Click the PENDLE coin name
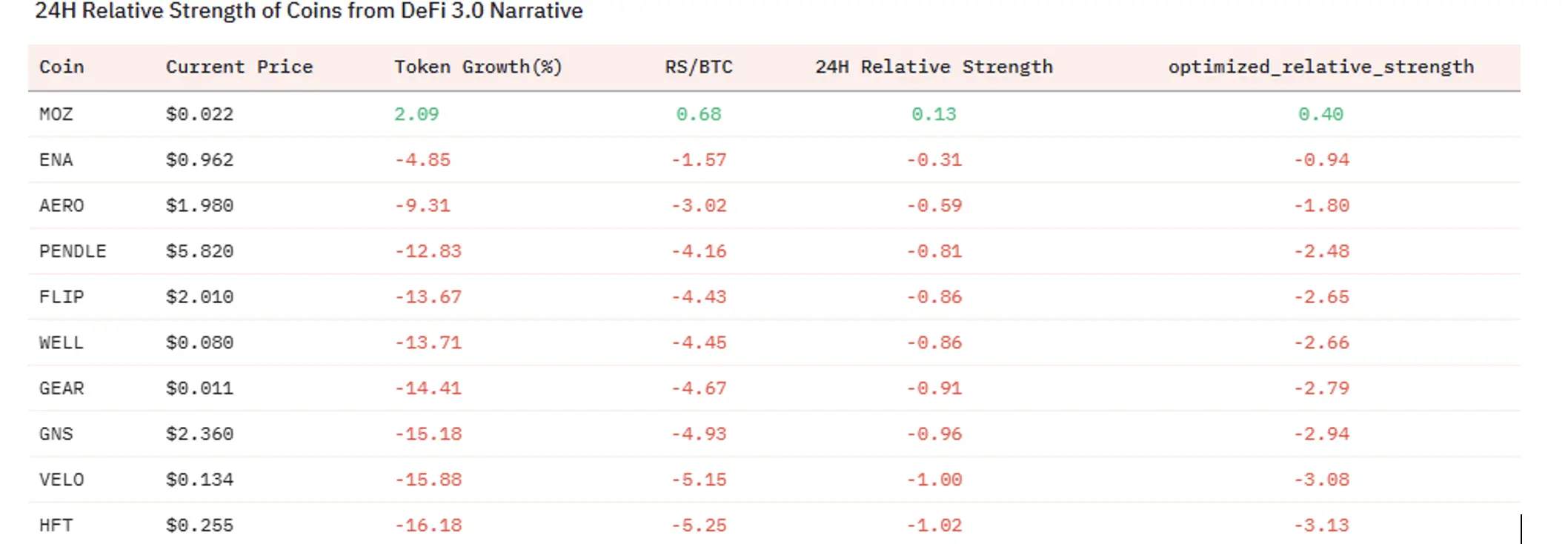Viewport: 1568px width, 544px height. 73,251
